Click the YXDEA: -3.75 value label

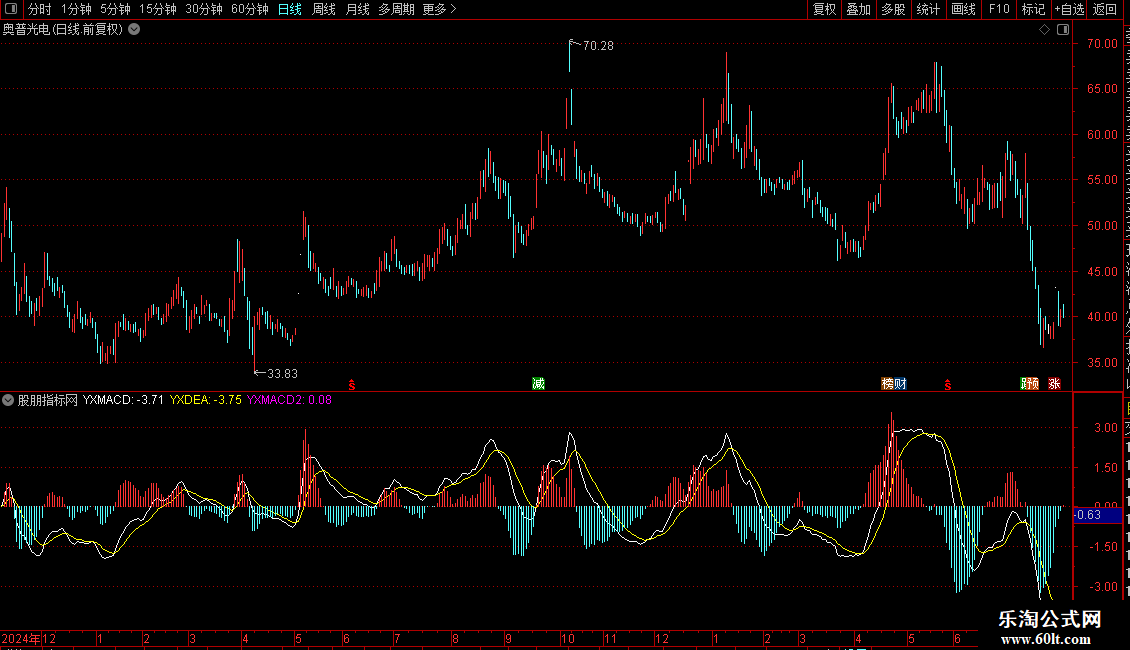205,399
